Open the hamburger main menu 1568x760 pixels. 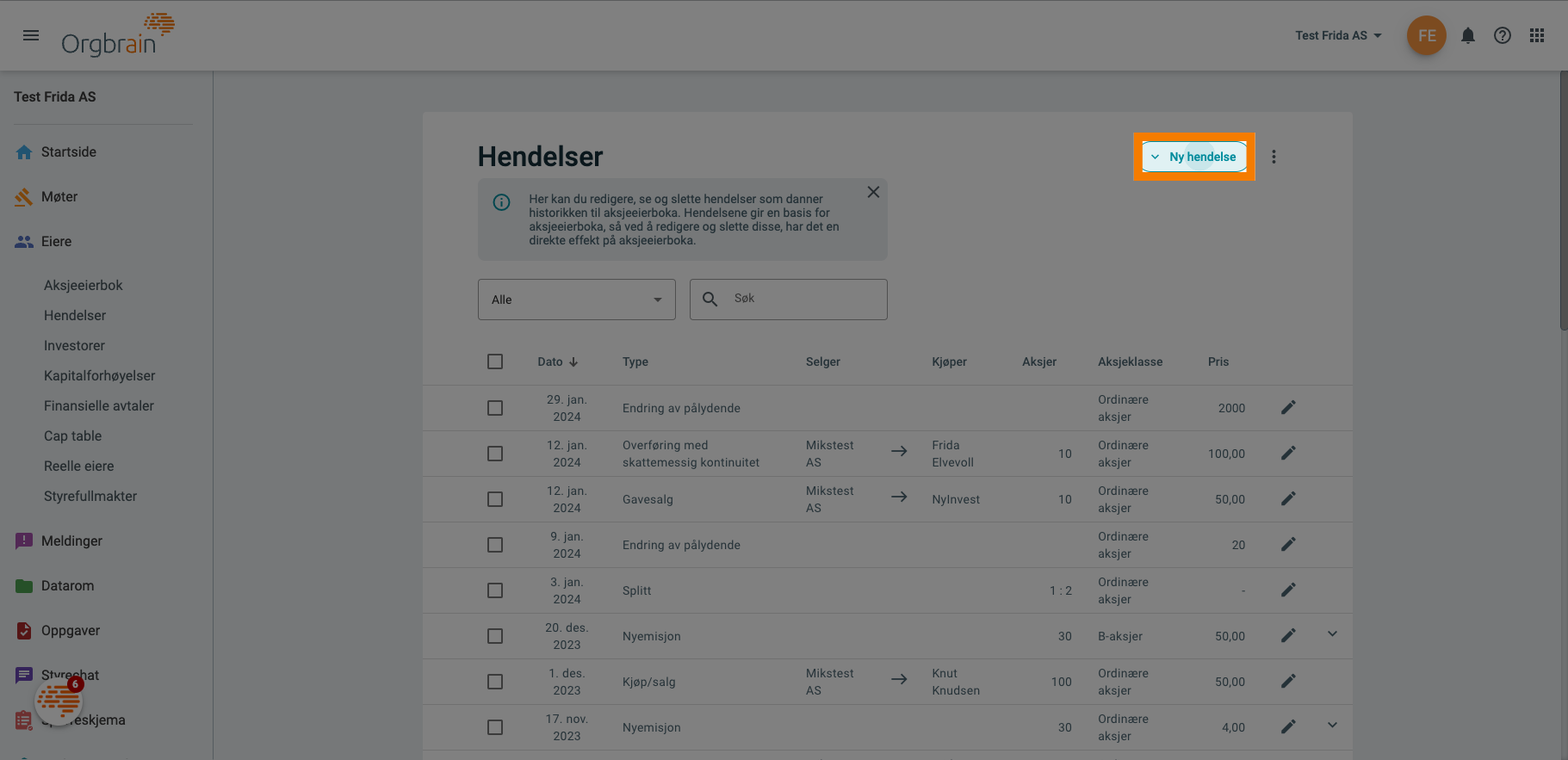click(x=31, y=35)
